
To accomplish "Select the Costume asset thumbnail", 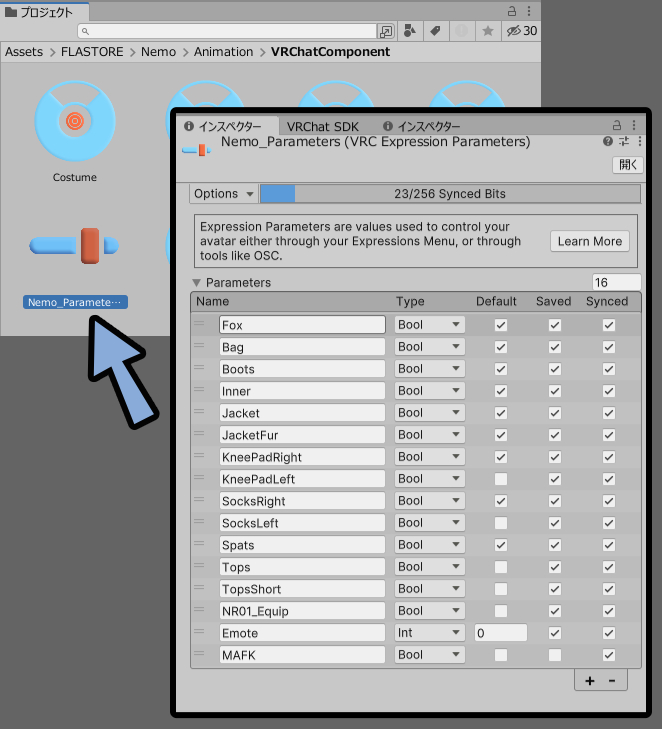I will (75, 122).
